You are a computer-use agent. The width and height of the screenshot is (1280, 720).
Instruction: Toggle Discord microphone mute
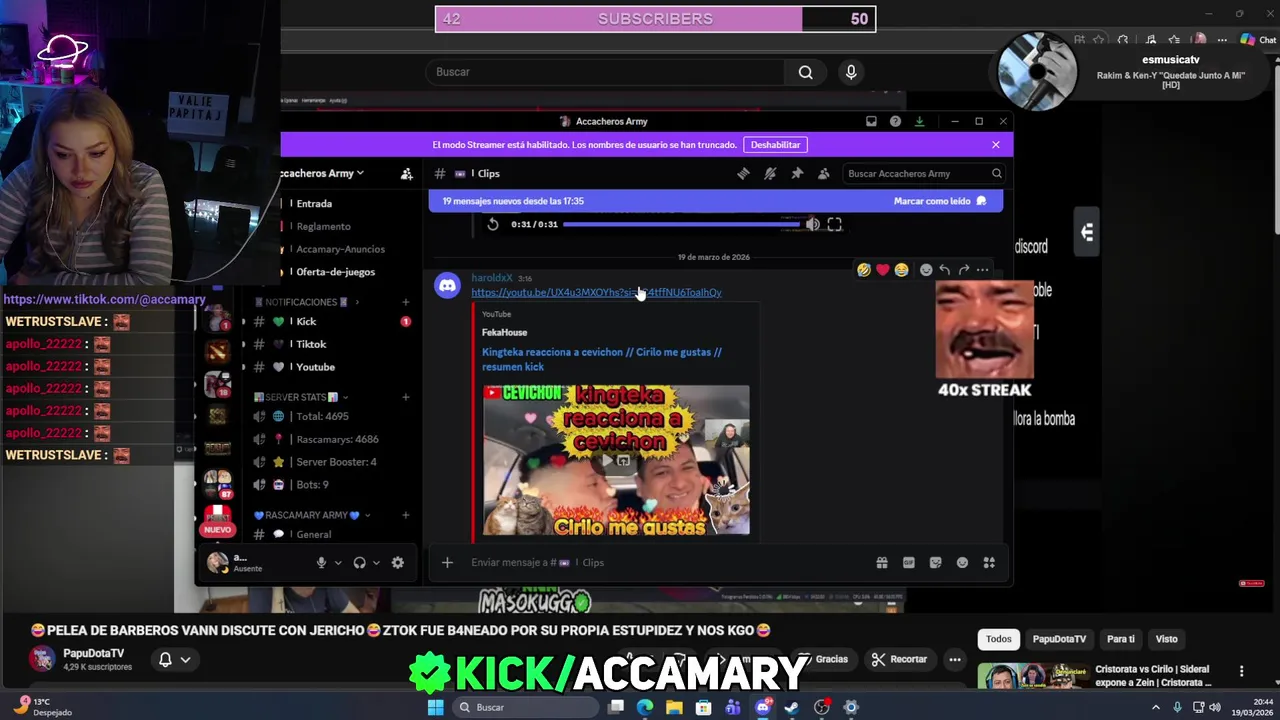(x=321, y=562)
